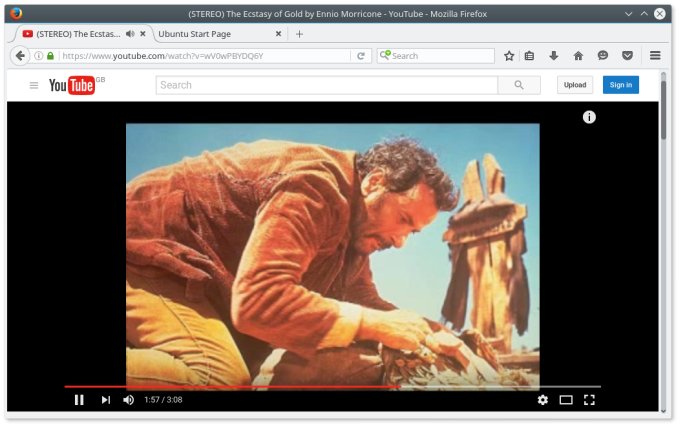Open the video settings gear
Viewport: 680px width, 427px height.
click(543, 400)
